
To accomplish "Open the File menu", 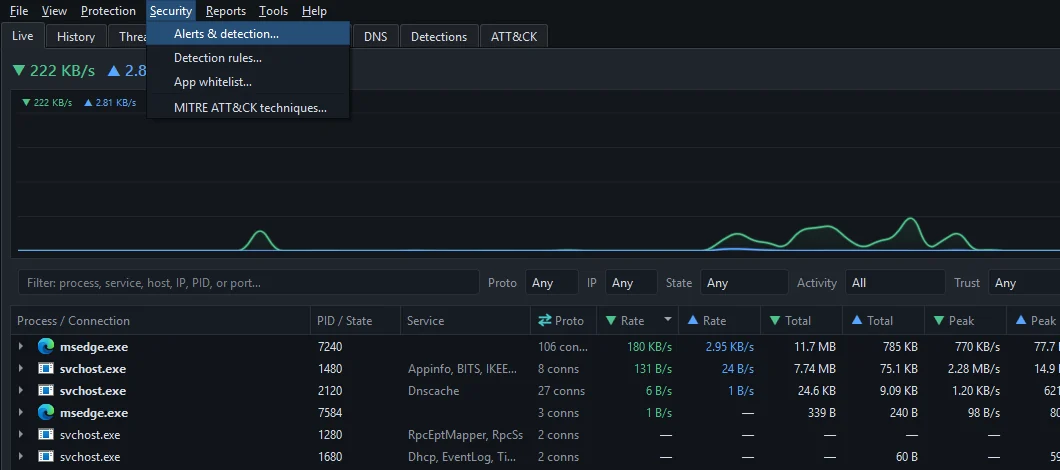I will click(19, 11).
